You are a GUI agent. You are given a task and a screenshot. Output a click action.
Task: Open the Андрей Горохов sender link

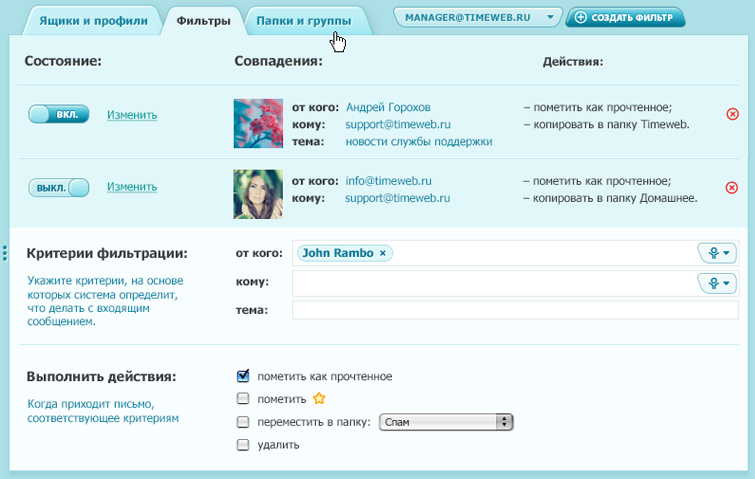click(x=388, y=107)
